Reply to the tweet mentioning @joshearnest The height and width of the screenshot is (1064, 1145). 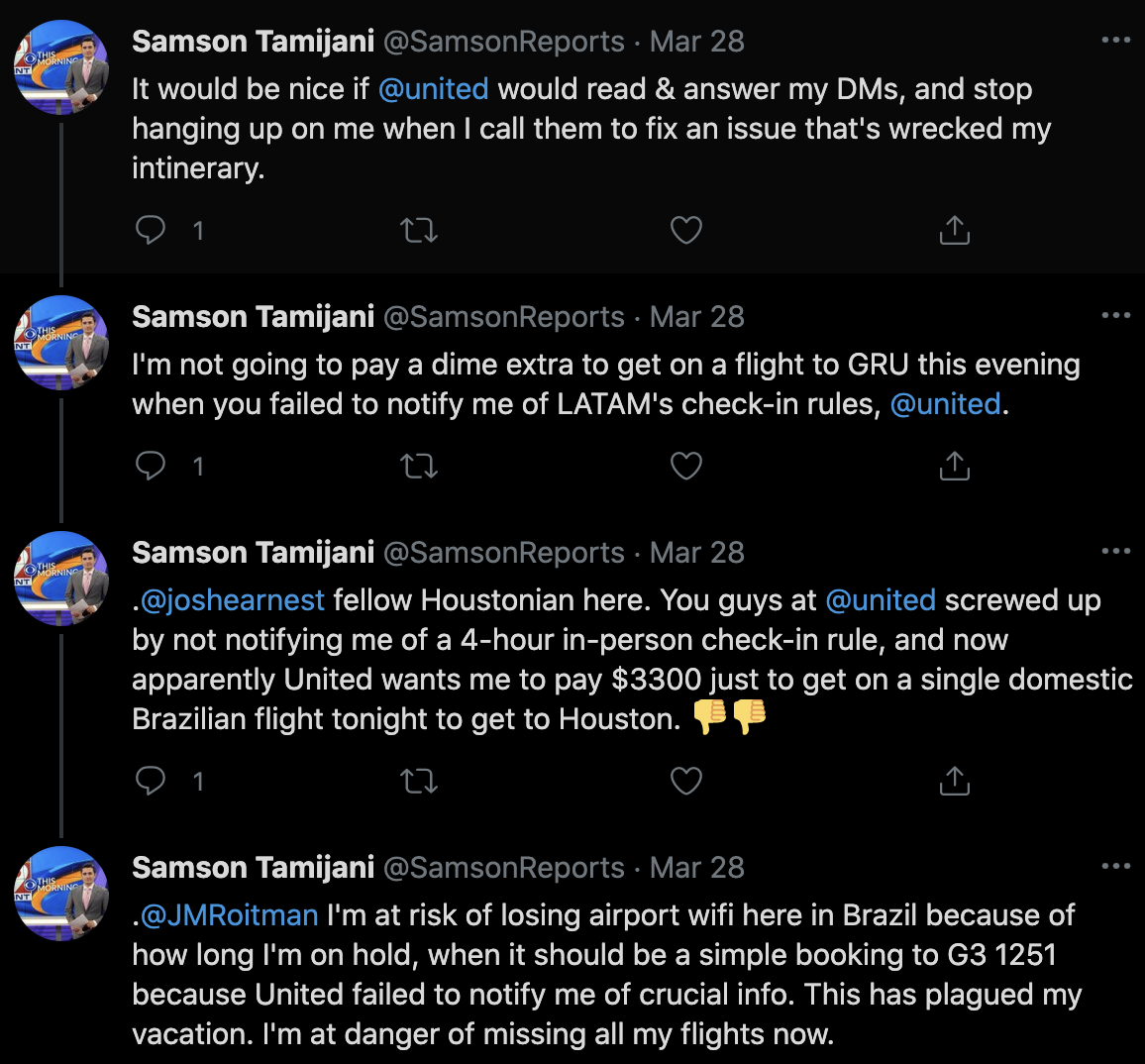[151, 781]
